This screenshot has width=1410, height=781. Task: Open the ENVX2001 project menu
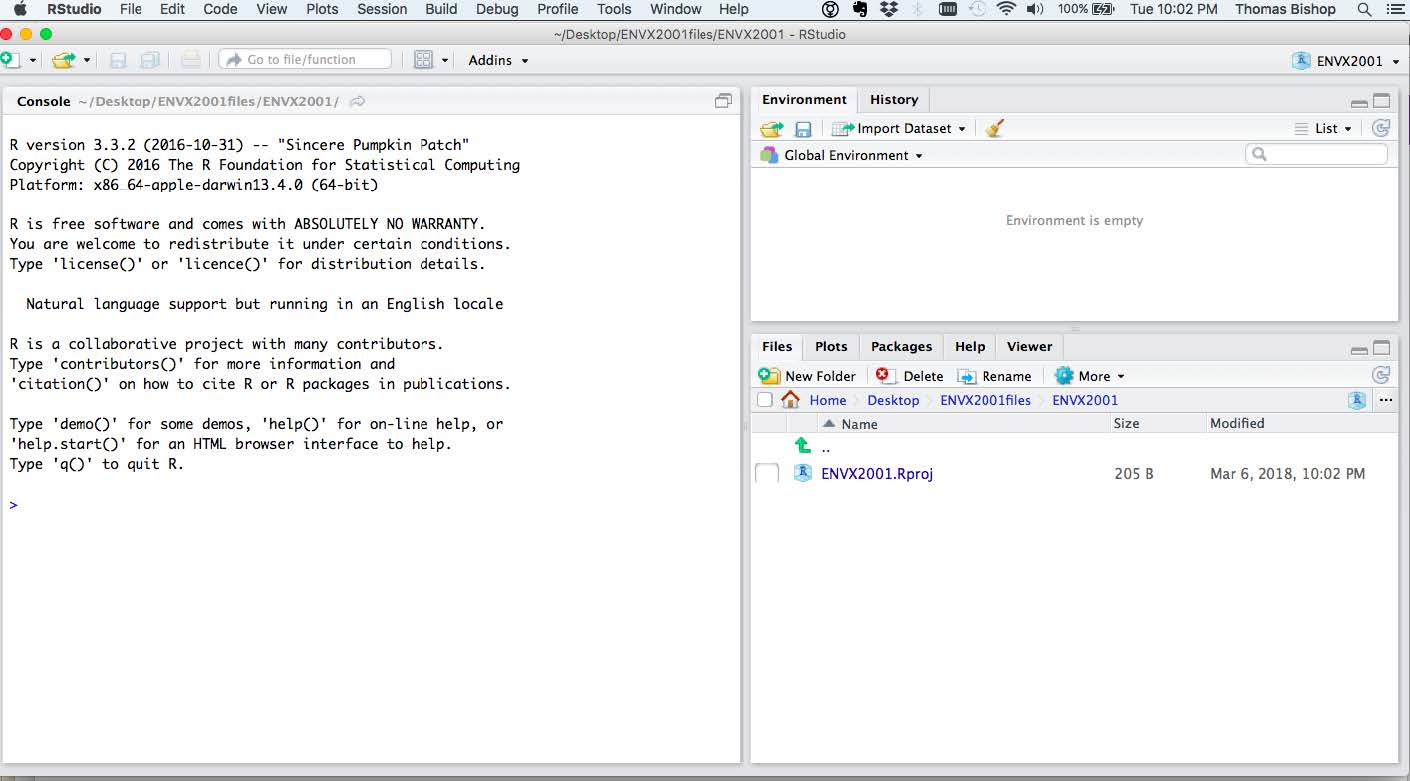coord(1346,60)
